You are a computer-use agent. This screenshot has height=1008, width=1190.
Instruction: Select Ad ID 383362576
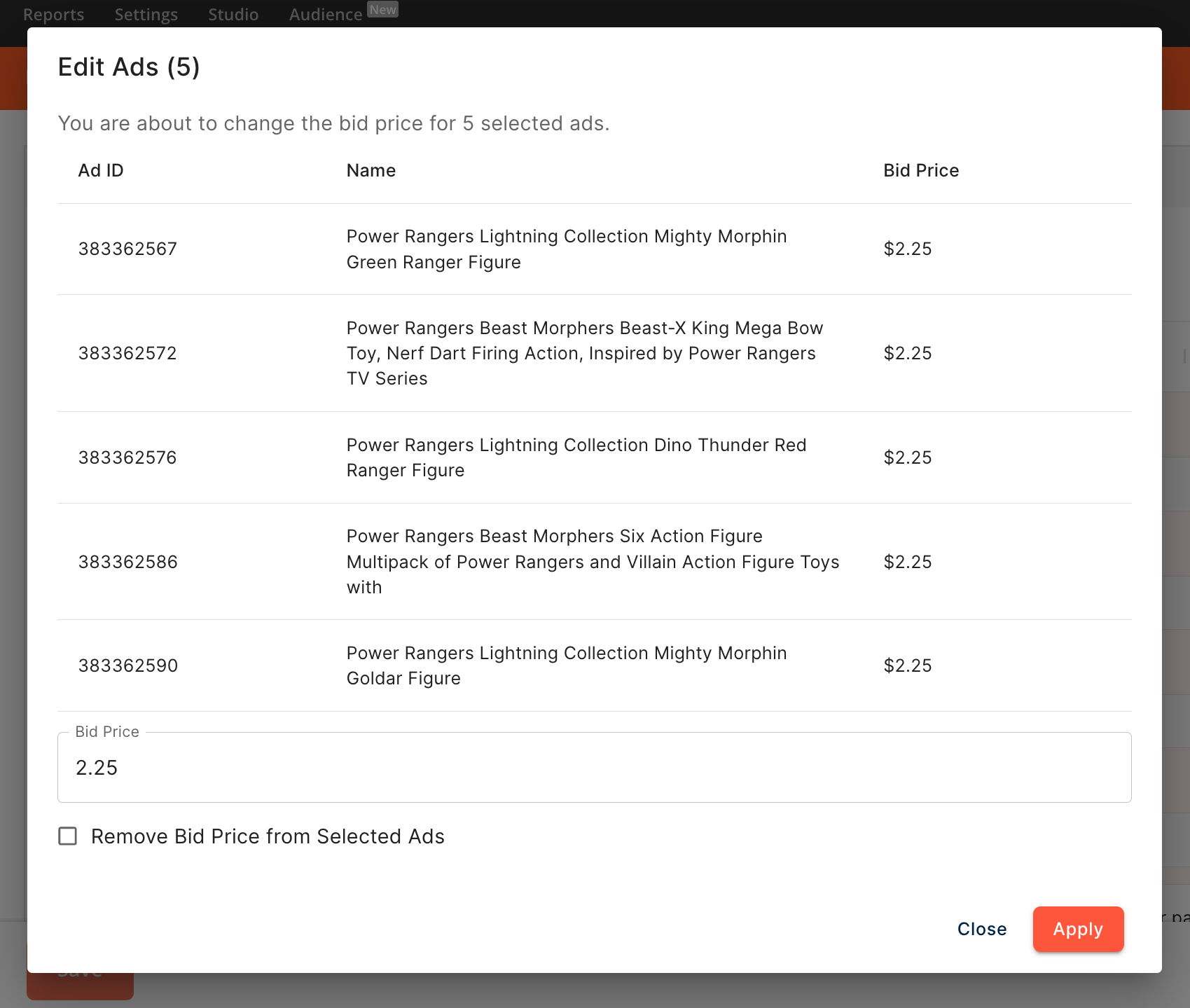point(127,457)
